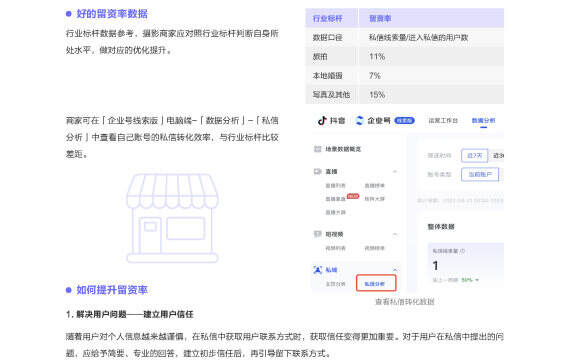This screenshot has width=570, height=360.
Task: Select the 近7天 time filter
Action: click(474, 156)
